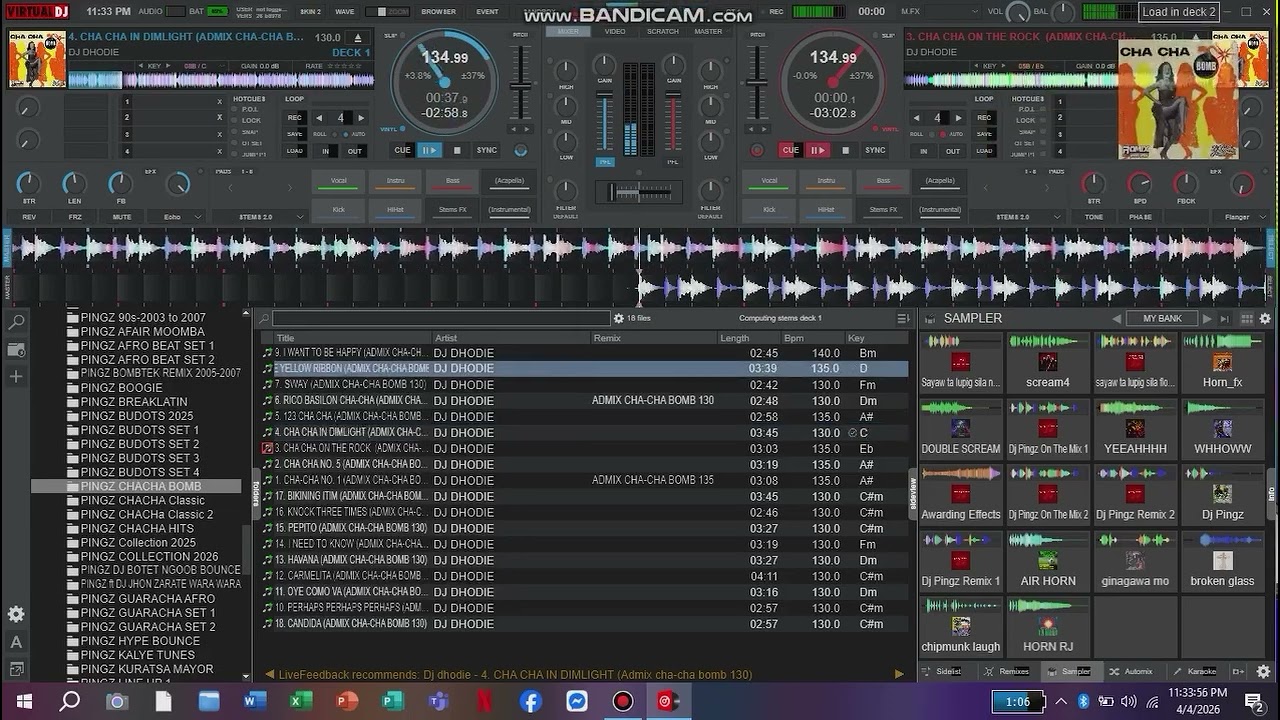Switch to the SCRATCH mixer tab

662,31
